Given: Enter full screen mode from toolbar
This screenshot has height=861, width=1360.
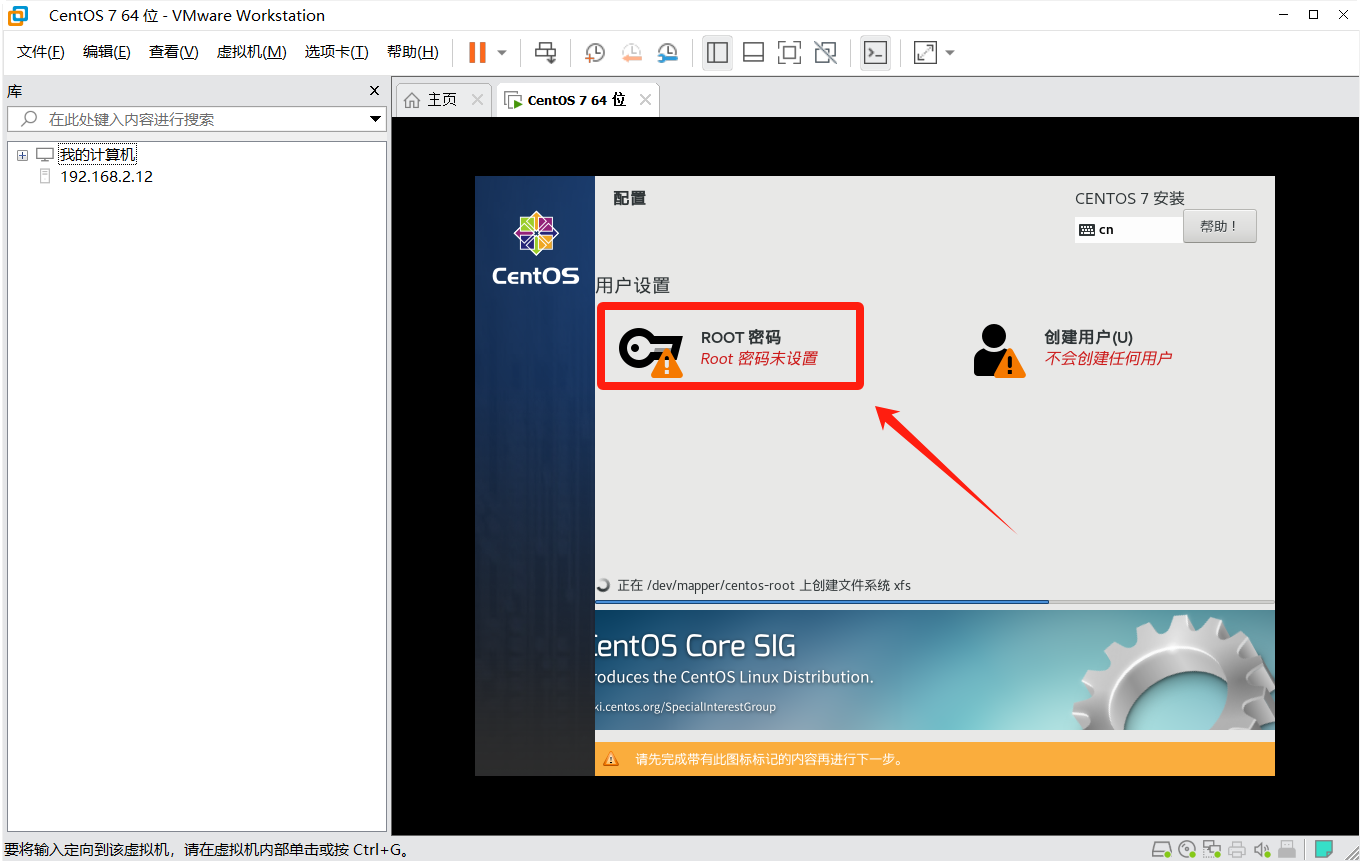Looking at the screenshot, I should (x=789, y=52).
